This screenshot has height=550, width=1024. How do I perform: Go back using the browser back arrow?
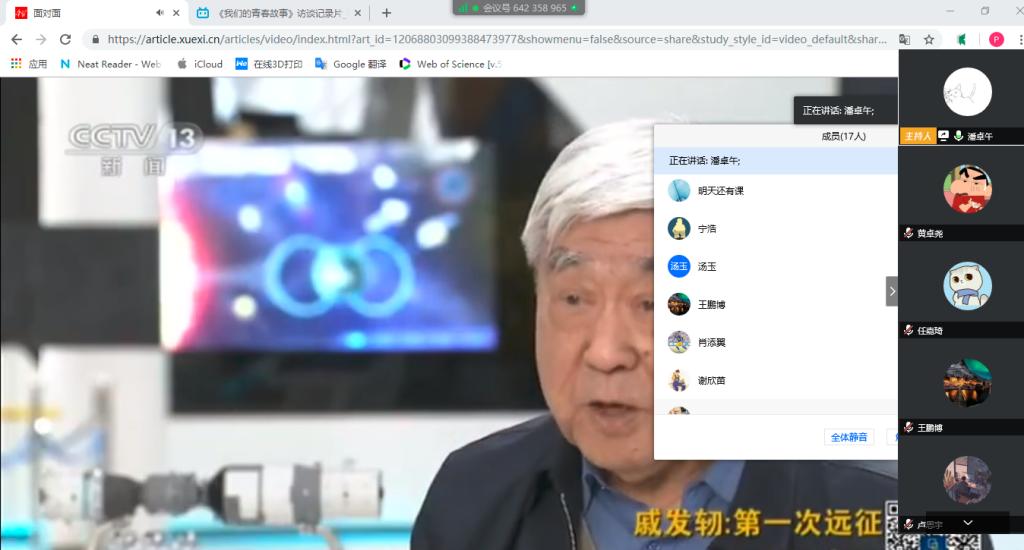17,40
